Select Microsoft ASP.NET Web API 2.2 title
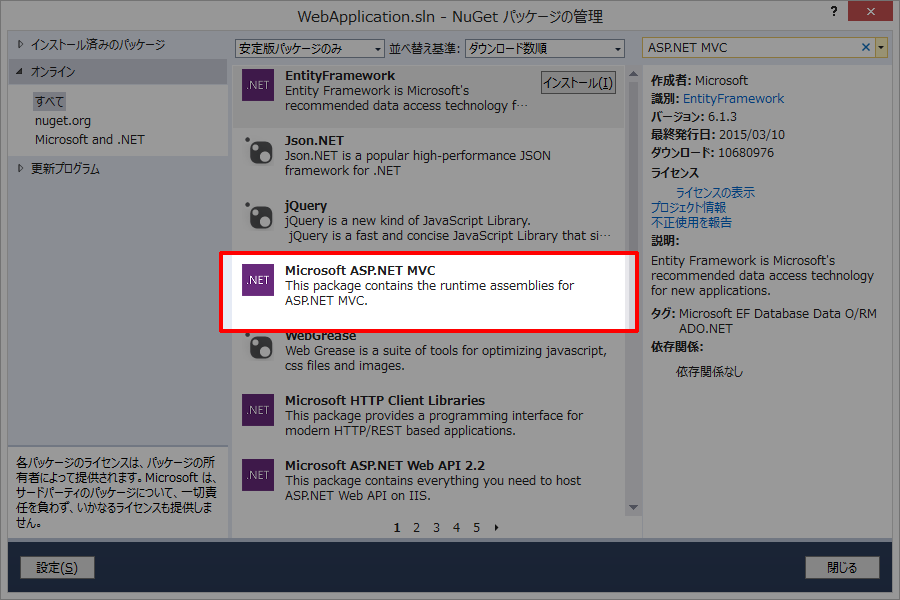Image resolution: width=900 pixels, height=600 pixels. coord(385,465)
